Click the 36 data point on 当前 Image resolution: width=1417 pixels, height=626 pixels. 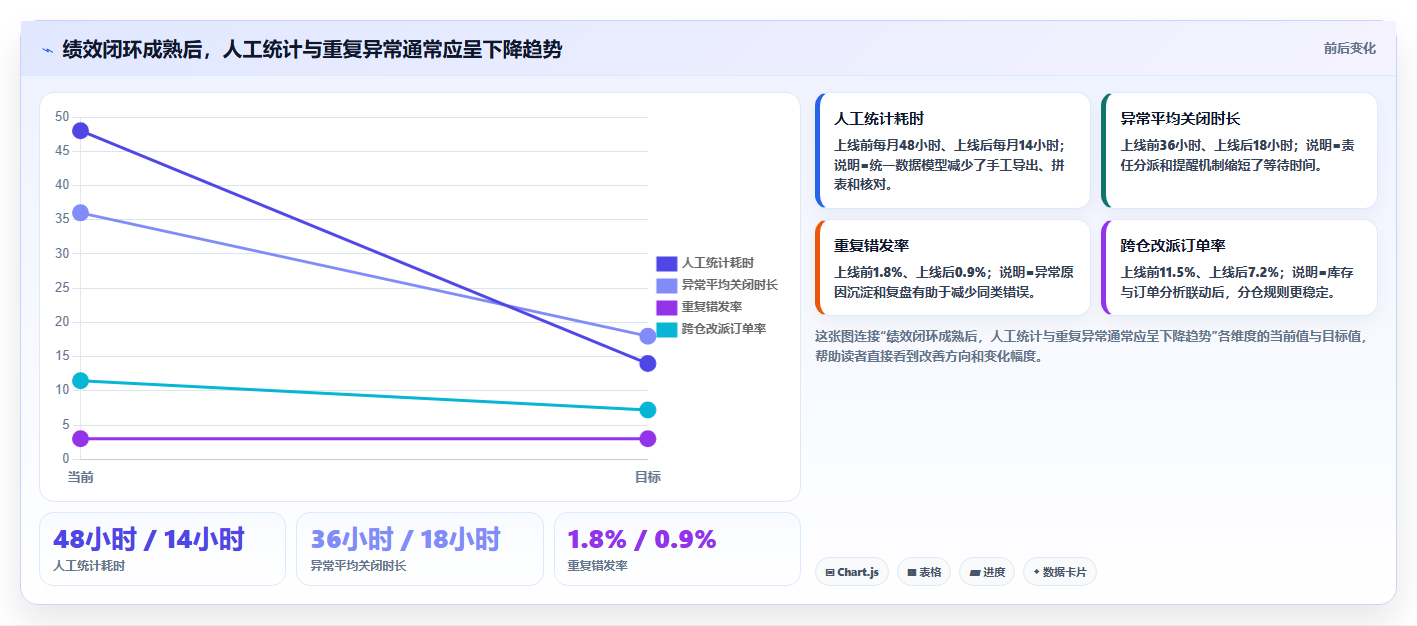(81, 213)
